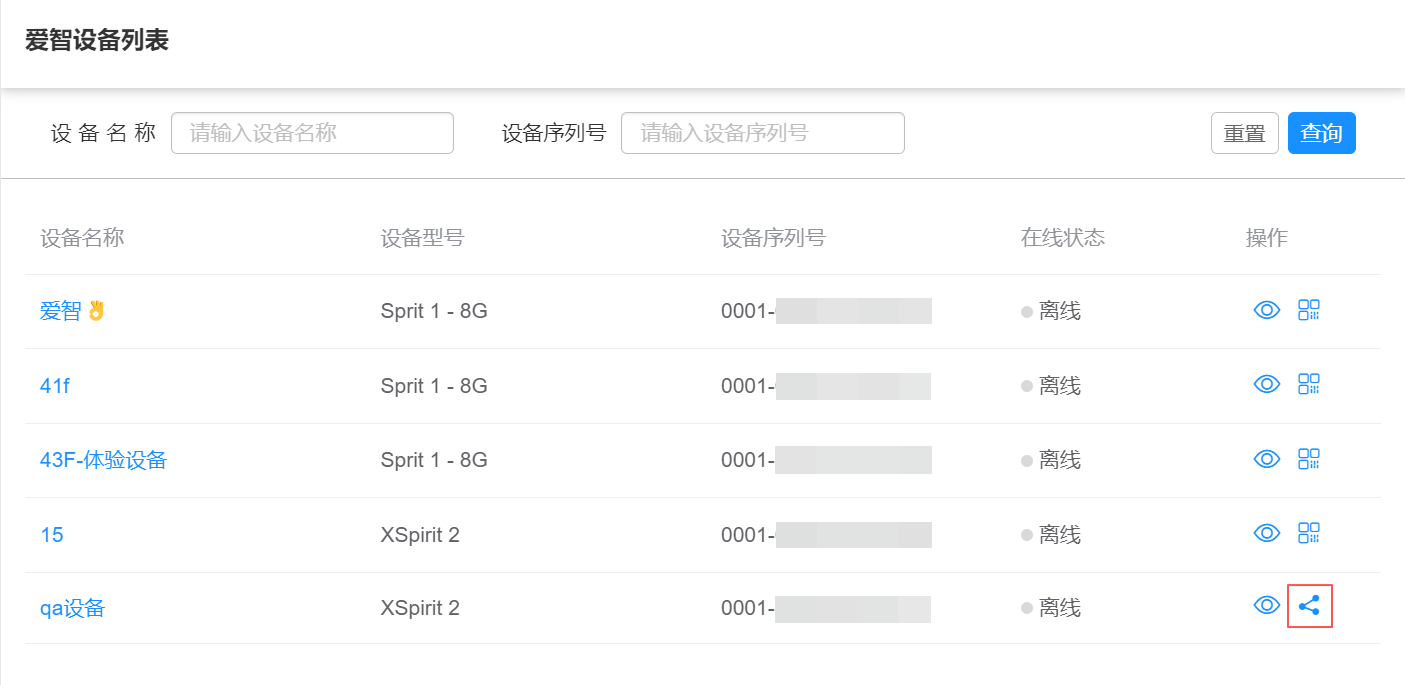This screenshot has width=1405, height=685.
Task: Open QR code icon in device 15 row
Action: 1309,533
